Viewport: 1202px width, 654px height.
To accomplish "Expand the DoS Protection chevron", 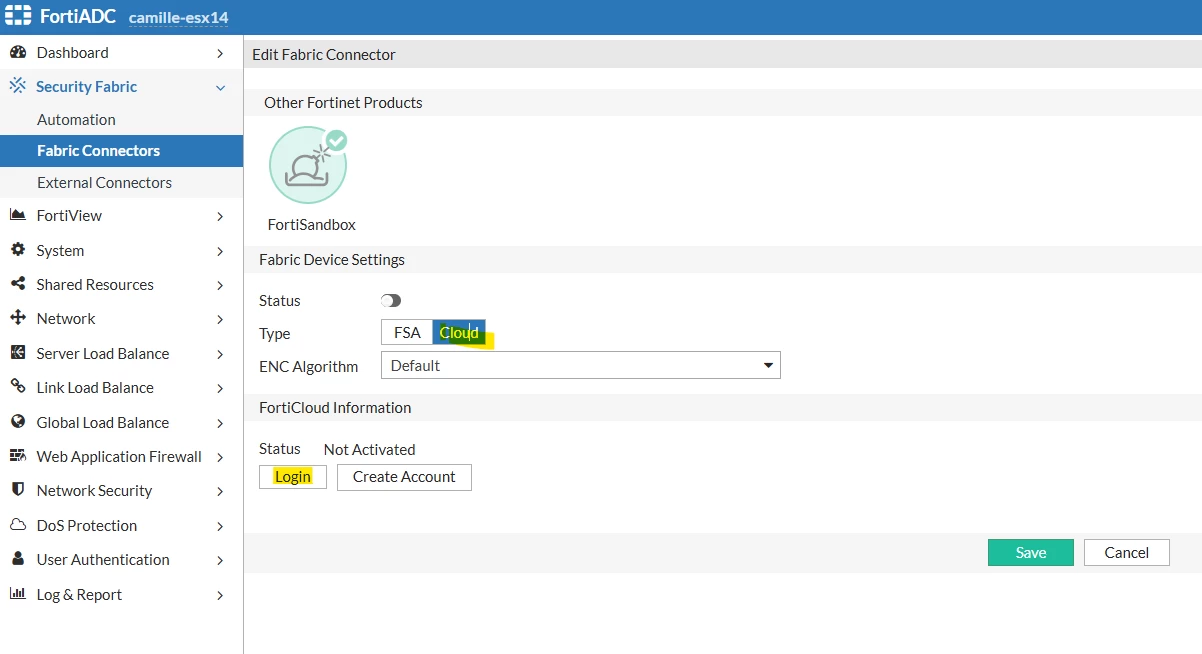I will [220, 526].
